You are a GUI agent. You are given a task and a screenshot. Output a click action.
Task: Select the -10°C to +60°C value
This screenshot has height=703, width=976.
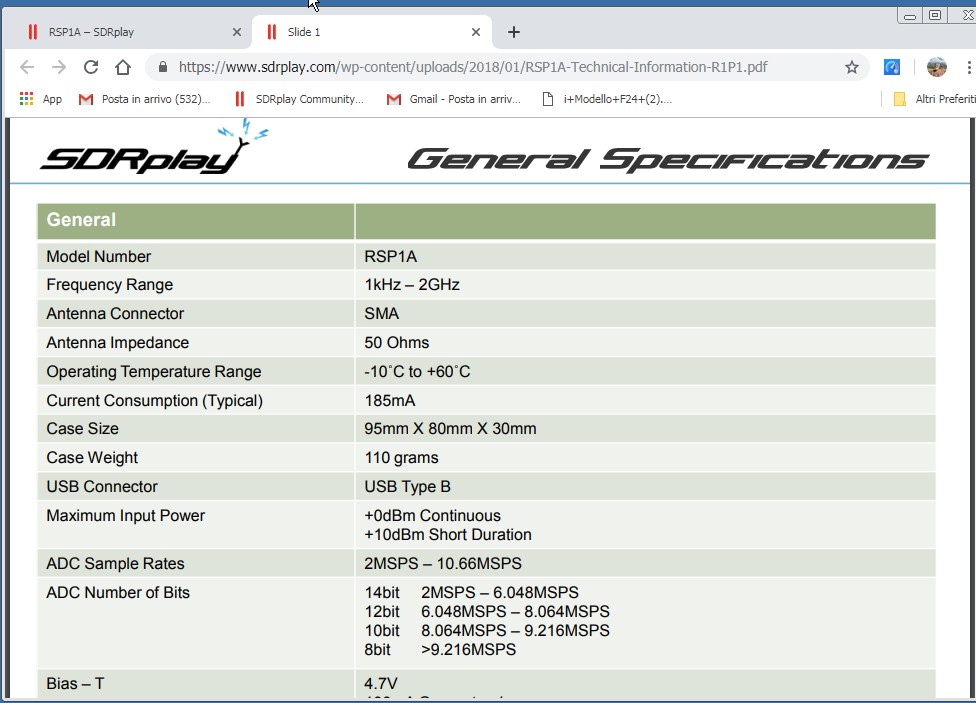pos(417,372)
